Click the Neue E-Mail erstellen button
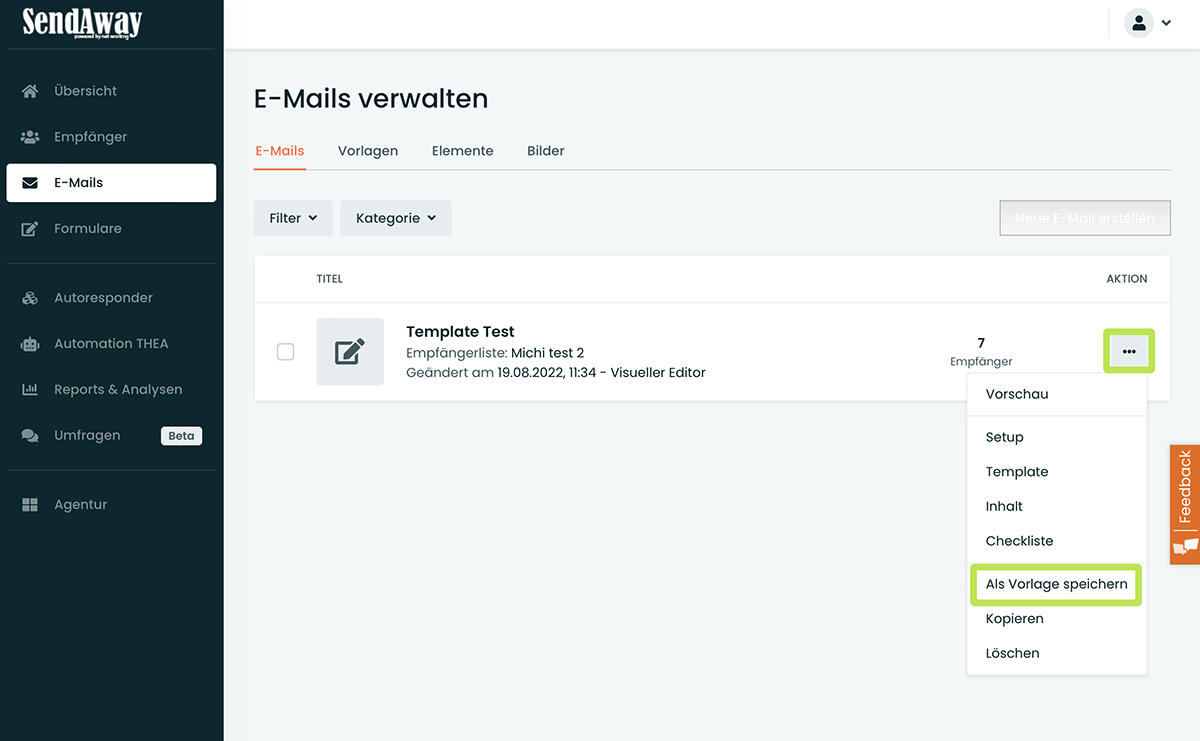This screenshot has width=1200, height=741. pyautogui.click(x=1085, y=218)
